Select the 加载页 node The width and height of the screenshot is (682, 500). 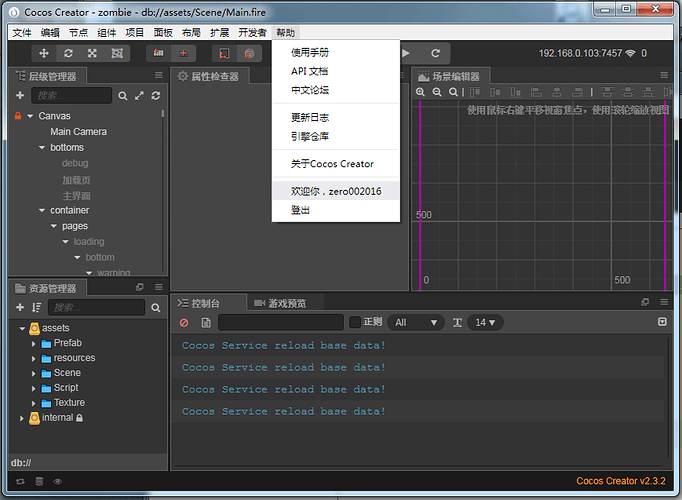click(x=76, y=180)
